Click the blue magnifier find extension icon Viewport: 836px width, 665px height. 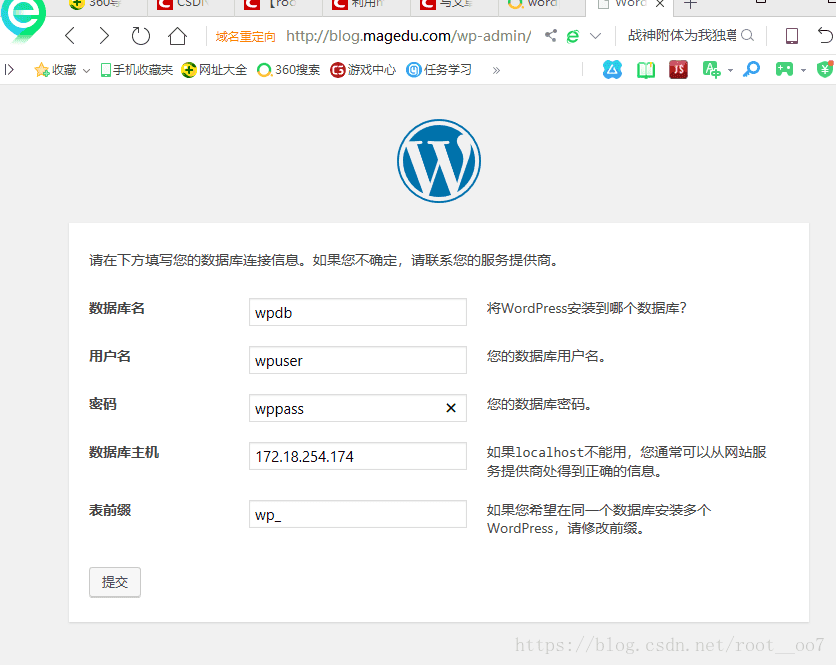coord(751,69)
